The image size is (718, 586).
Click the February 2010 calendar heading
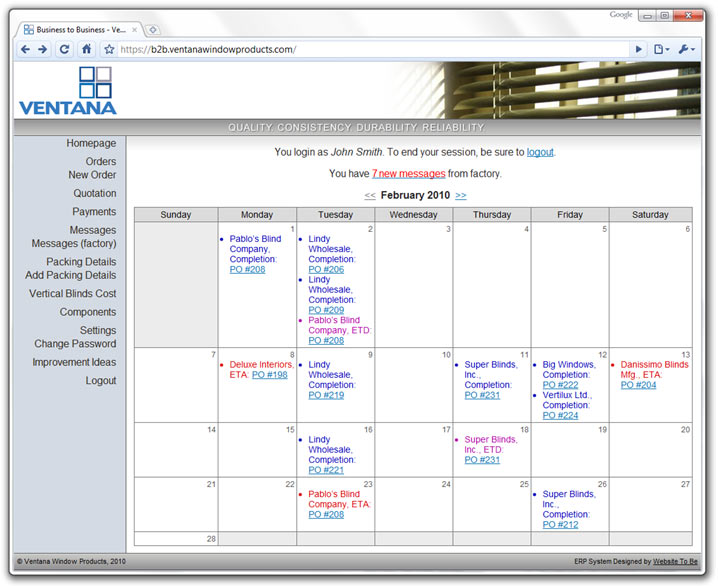(x=415, y=195)
